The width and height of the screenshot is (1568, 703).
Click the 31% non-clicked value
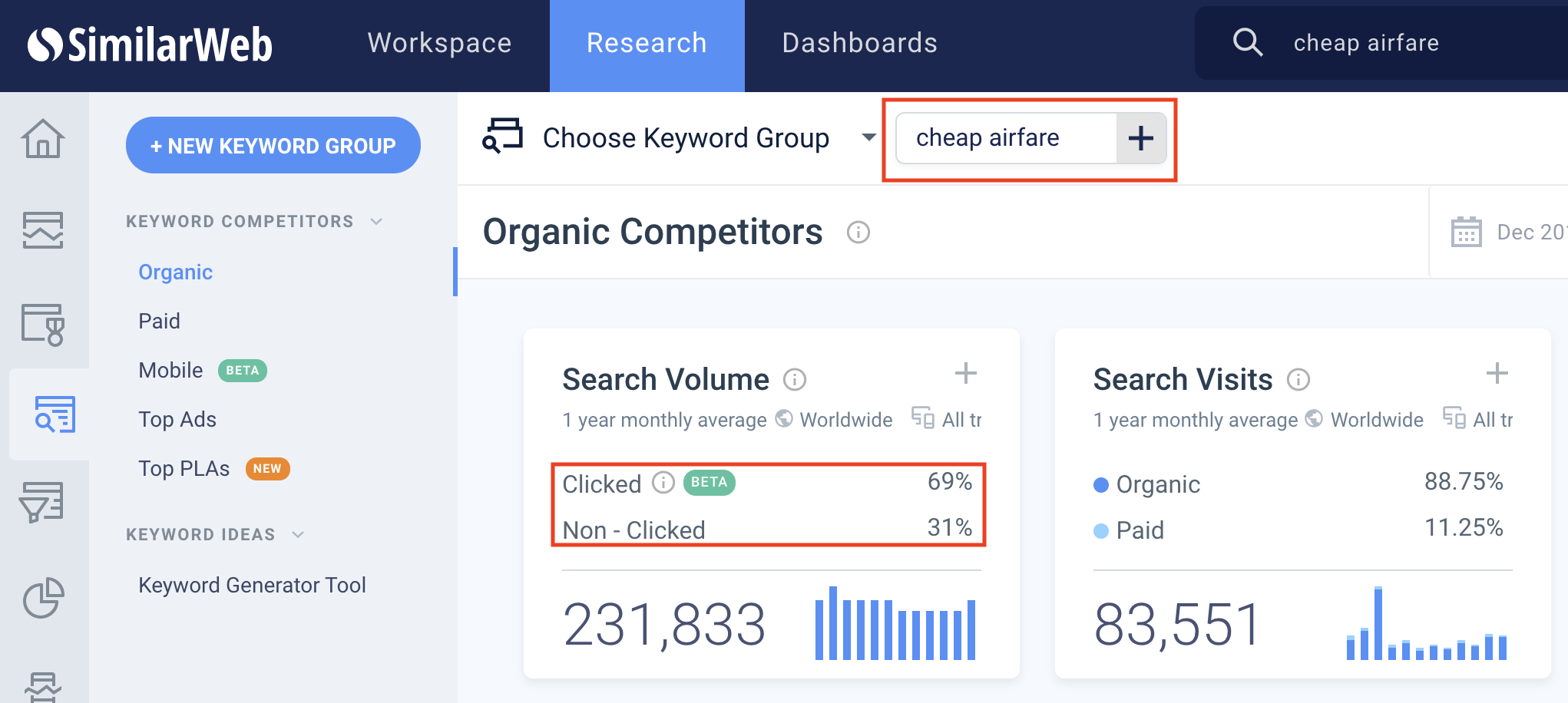tap(950, 527)
